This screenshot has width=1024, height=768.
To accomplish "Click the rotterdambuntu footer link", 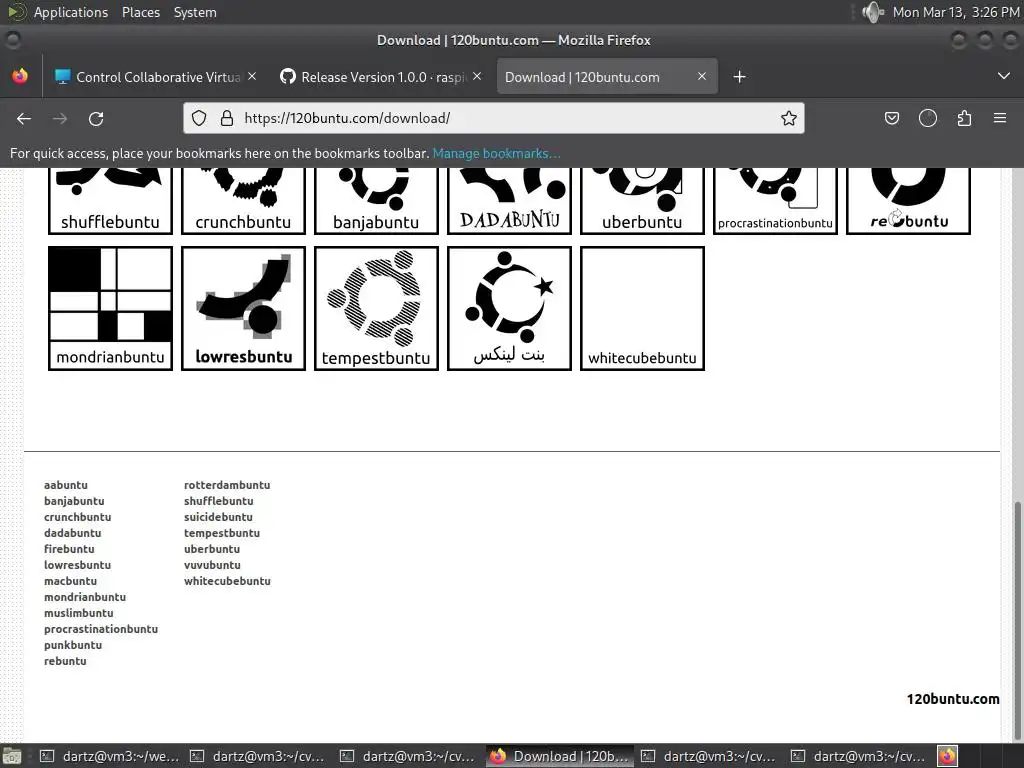I will [x=227, y=485].
